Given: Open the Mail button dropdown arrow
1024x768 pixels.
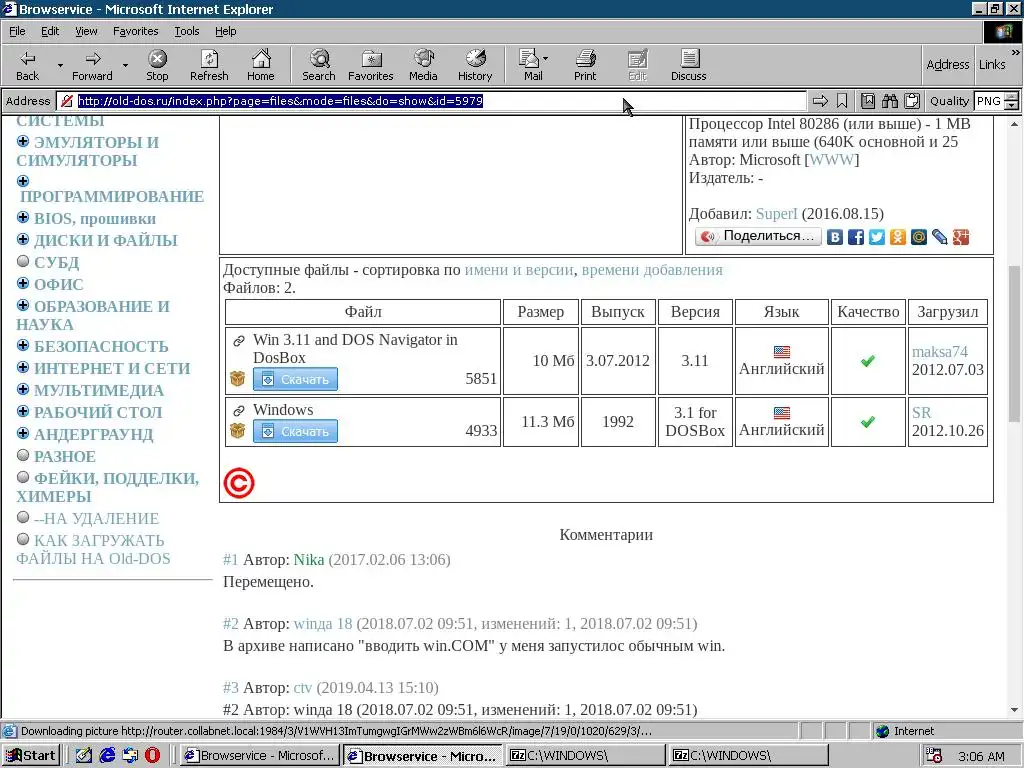Looking at the screenshot, I should [x=545, y=58].
